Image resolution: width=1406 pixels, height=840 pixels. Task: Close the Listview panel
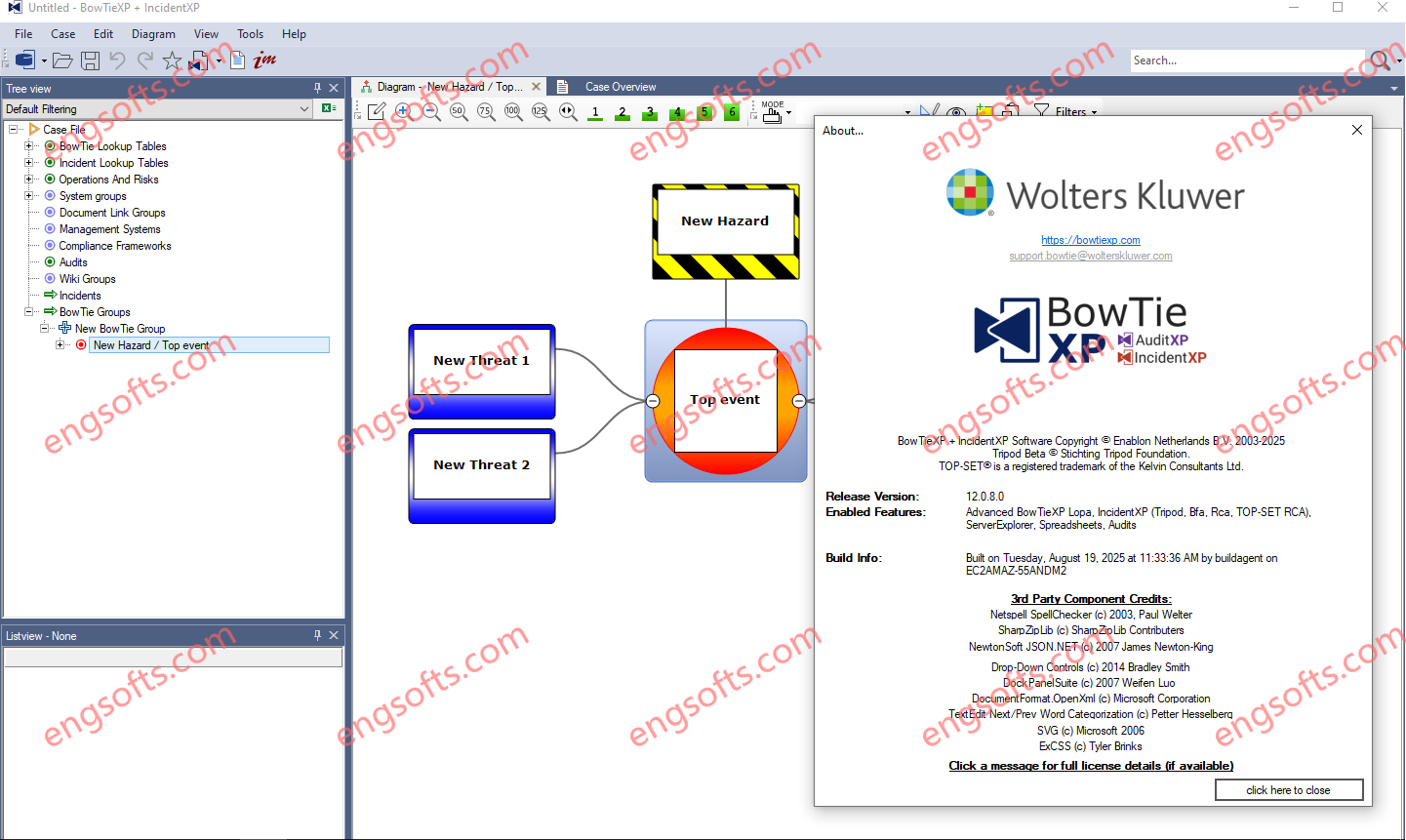tap(334, 635)
